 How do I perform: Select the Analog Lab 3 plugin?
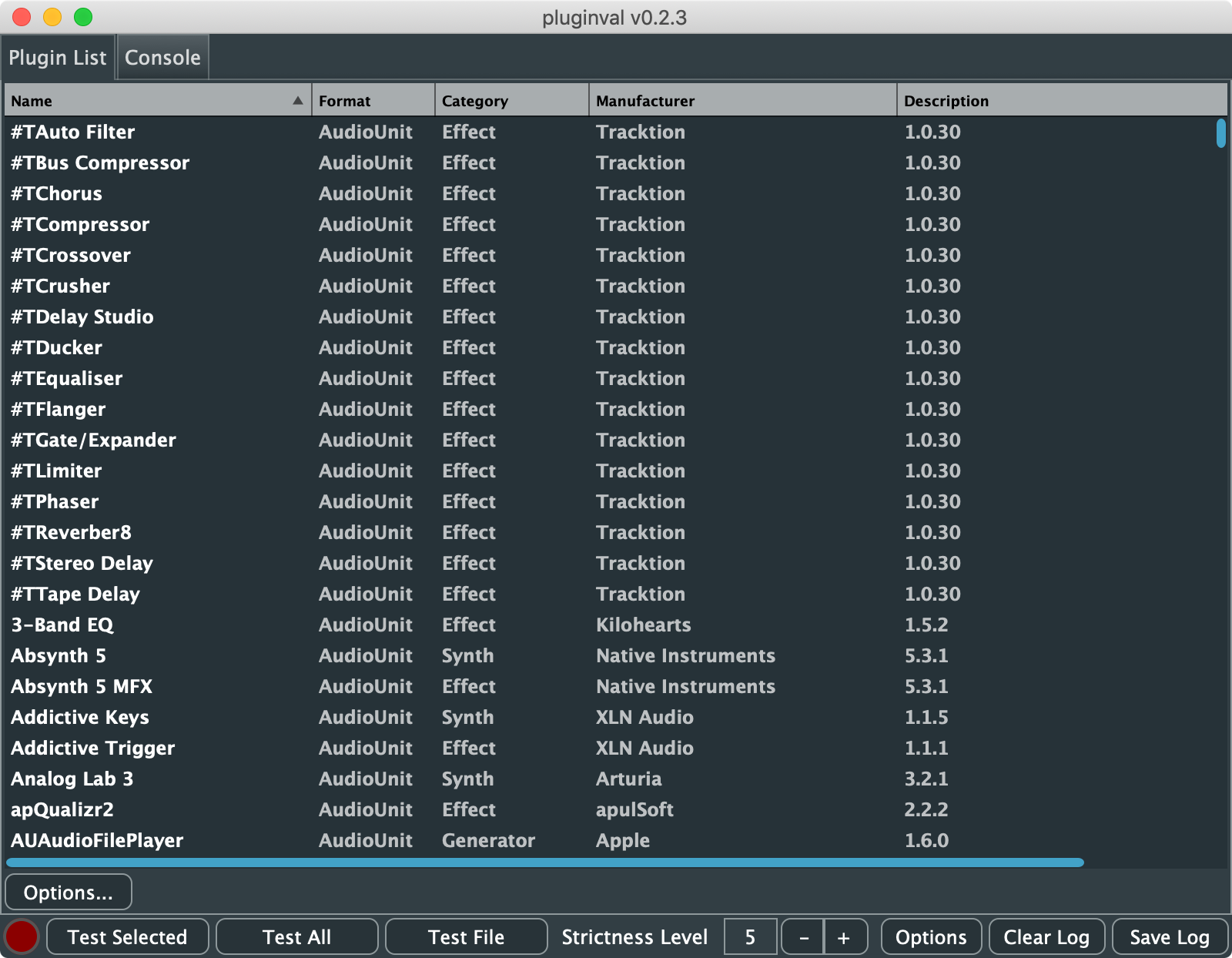click(72, 779)
